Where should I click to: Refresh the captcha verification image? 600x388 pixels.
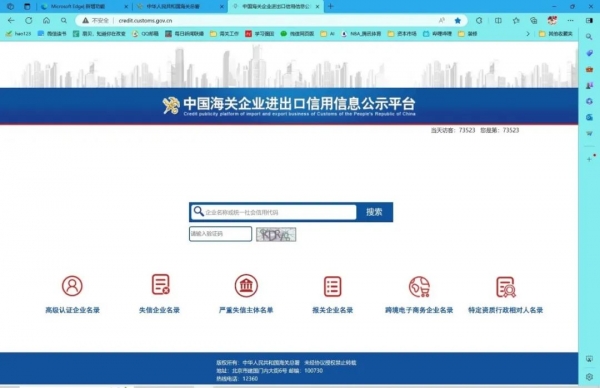pos(276,234)
